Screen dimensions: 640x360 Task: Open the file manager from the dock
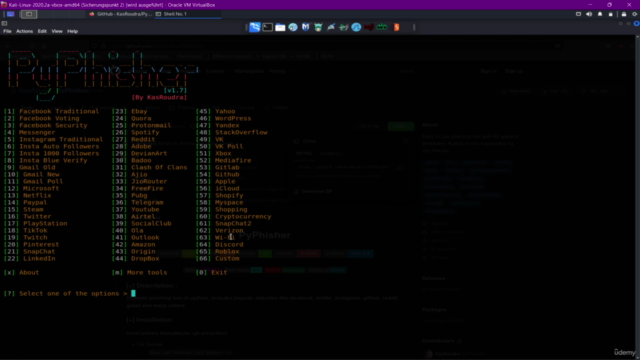tap(280, 27)
